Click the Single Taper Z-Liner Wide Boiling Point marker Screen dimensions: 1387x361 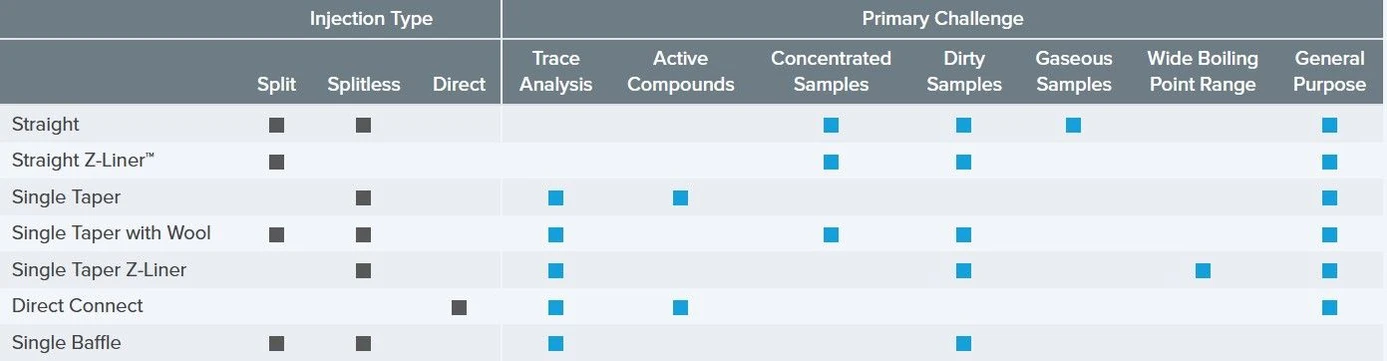pos(1203,270)
